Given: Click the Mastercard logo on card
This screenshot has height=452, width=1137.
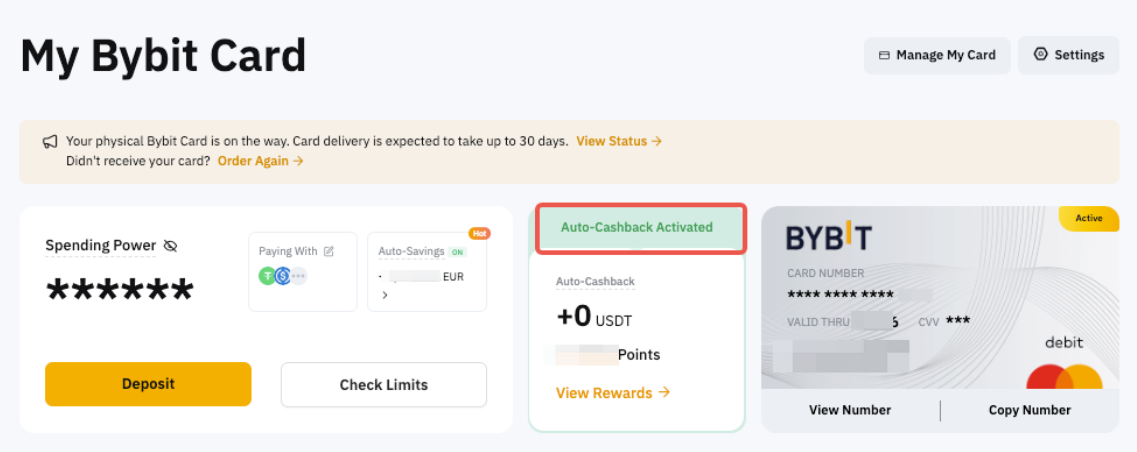Looking at the screenshot, I should coord(1063,378).
